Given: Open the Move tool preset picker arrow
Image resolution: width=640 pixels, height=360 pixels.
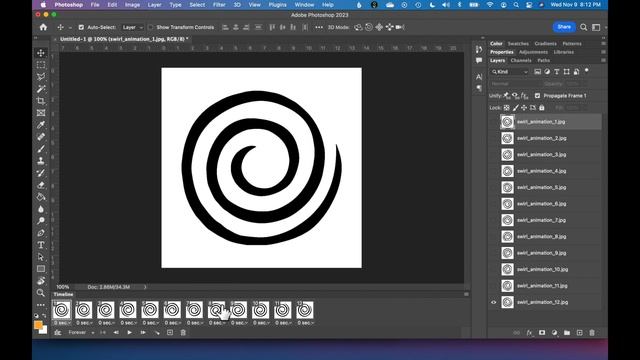Looking at the screenshot, I should point(70,27).
